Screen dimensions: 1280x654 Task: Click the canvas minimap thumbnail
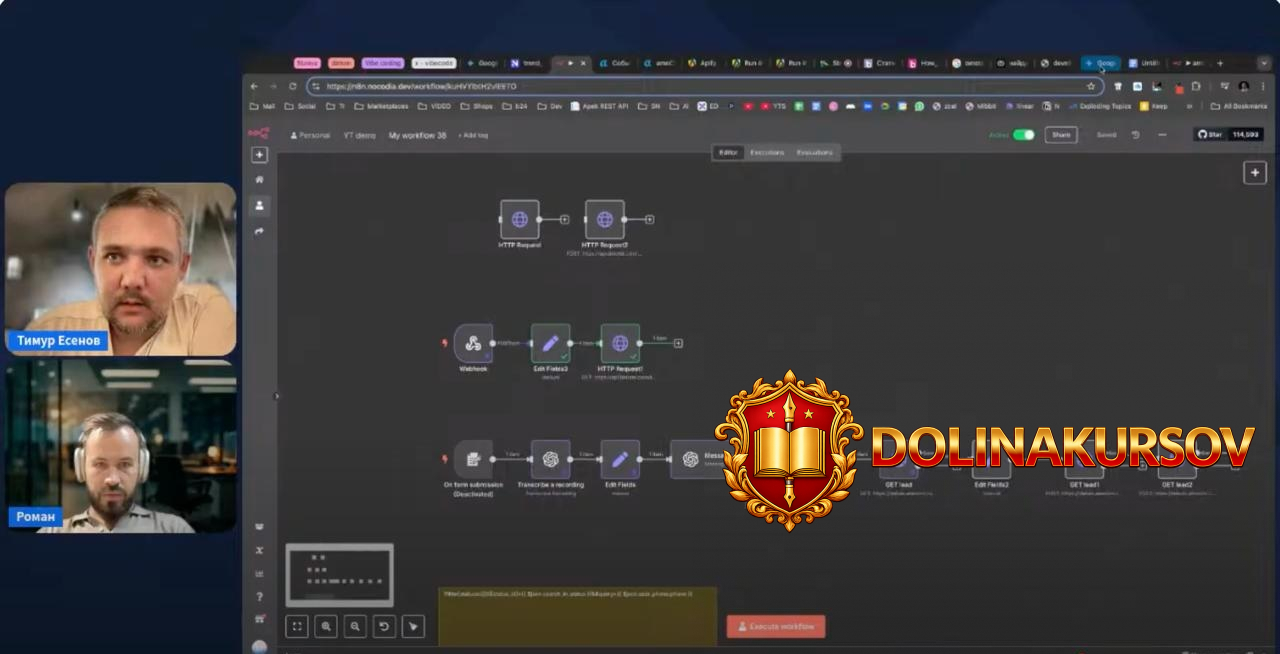(x=339, y=574)
